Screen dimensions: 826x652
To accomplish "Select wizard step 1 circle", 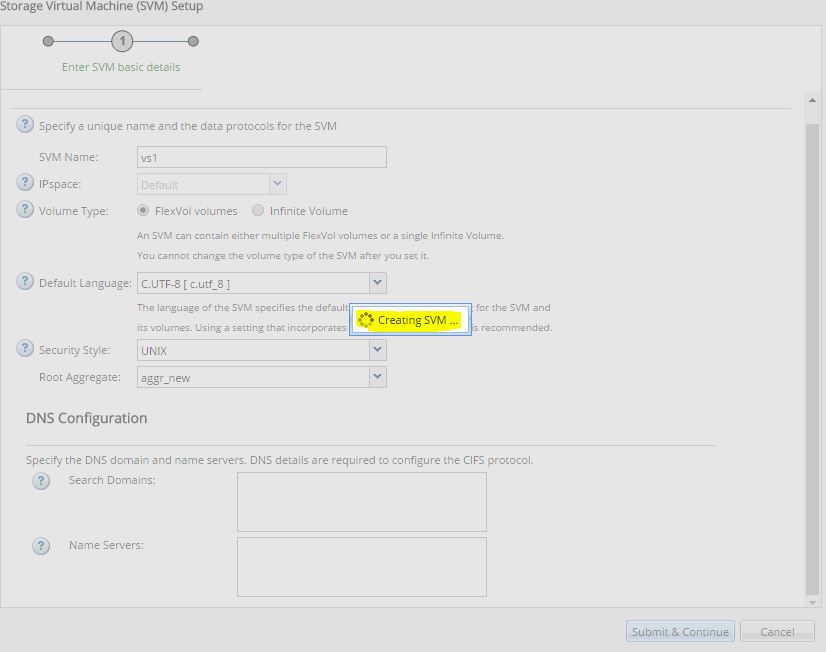I will tap(121, 41).
